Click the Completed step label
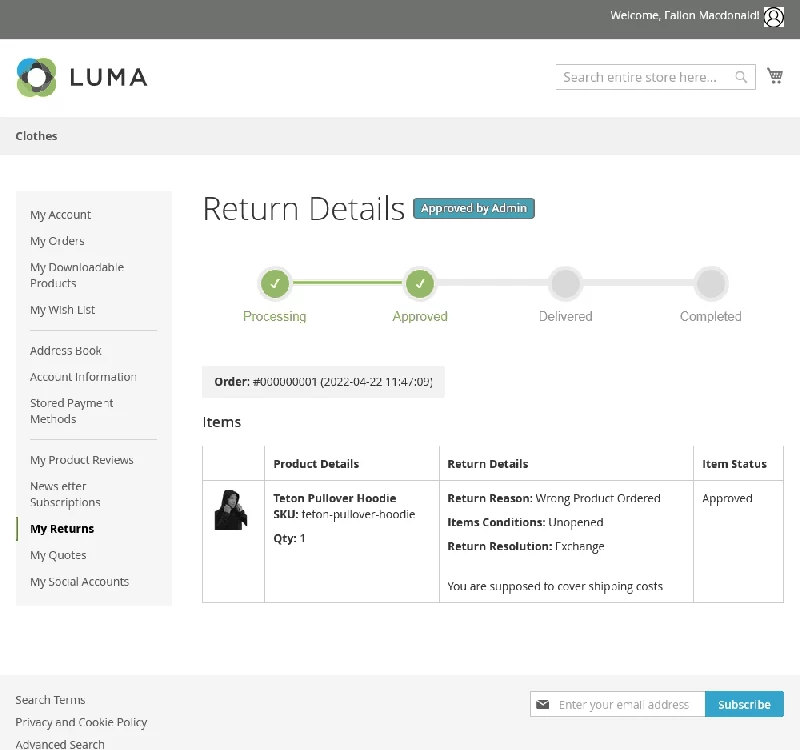The image size is (800, 750). pos(710,316)
